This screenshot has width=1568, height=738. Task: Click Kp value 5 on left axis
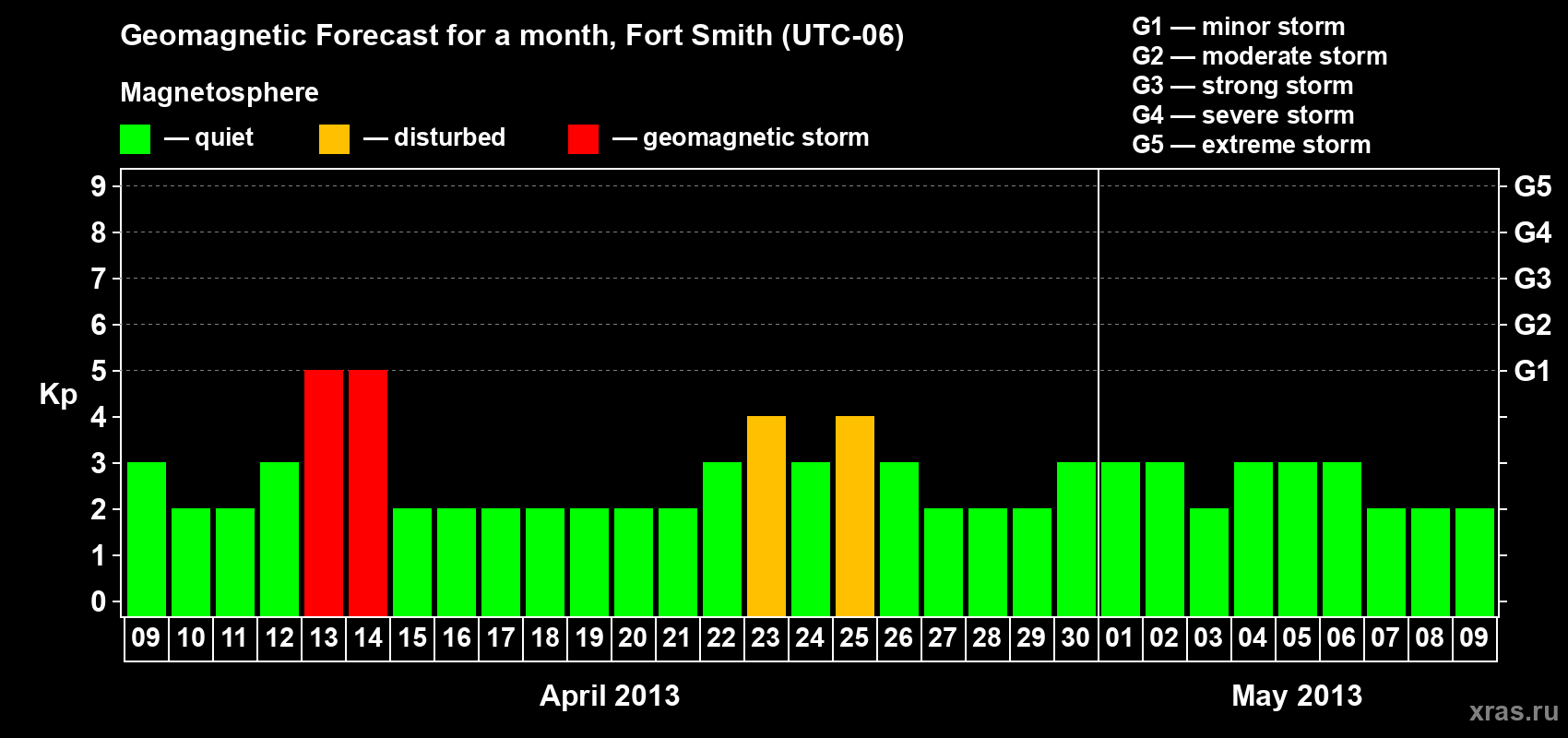pos(99,371)
